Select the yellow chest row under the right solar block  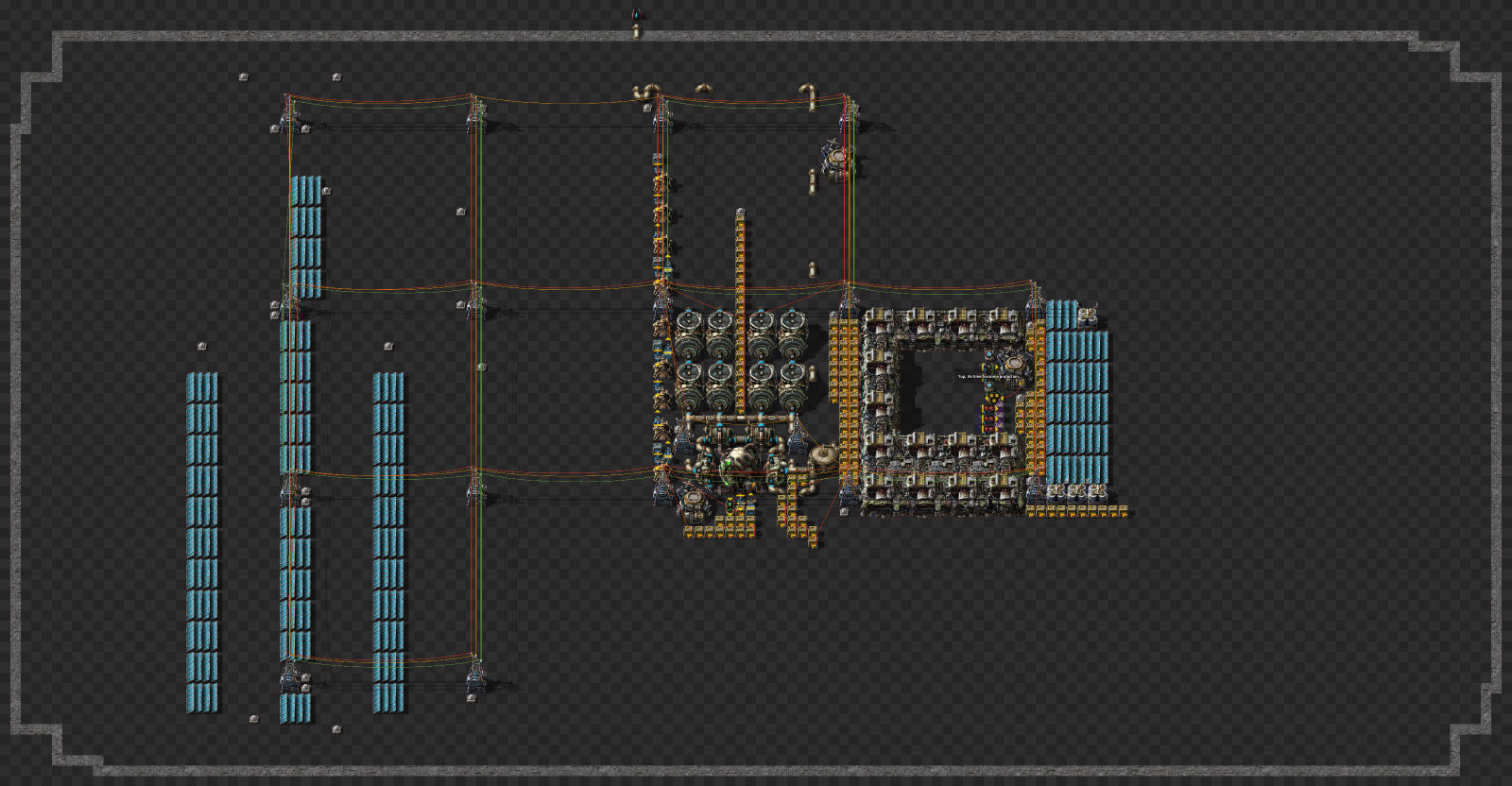click(x=1077, y=511)
